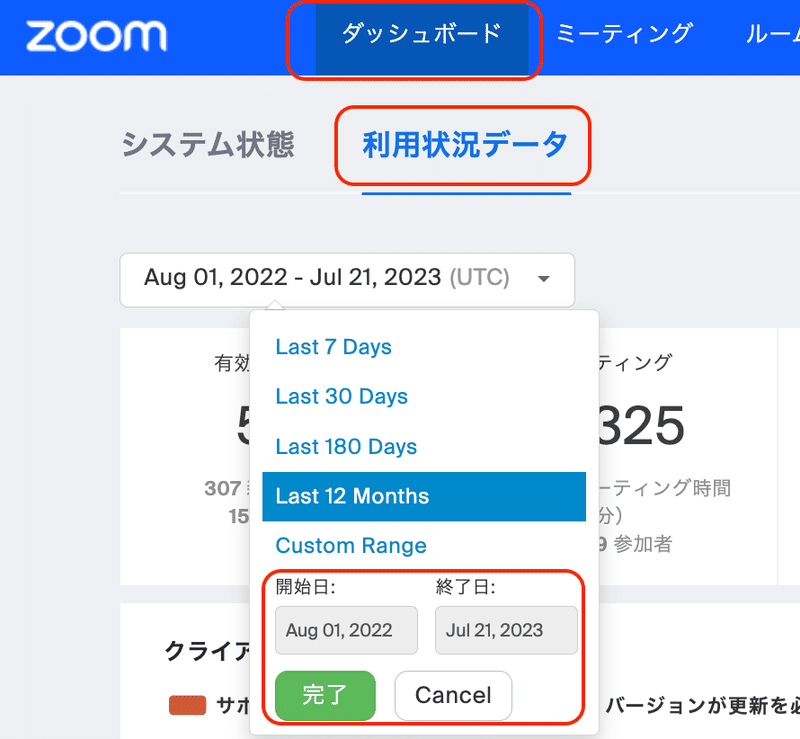Switch to the システム状態 tab
The image size is (800, 739).
click(208, 144)
